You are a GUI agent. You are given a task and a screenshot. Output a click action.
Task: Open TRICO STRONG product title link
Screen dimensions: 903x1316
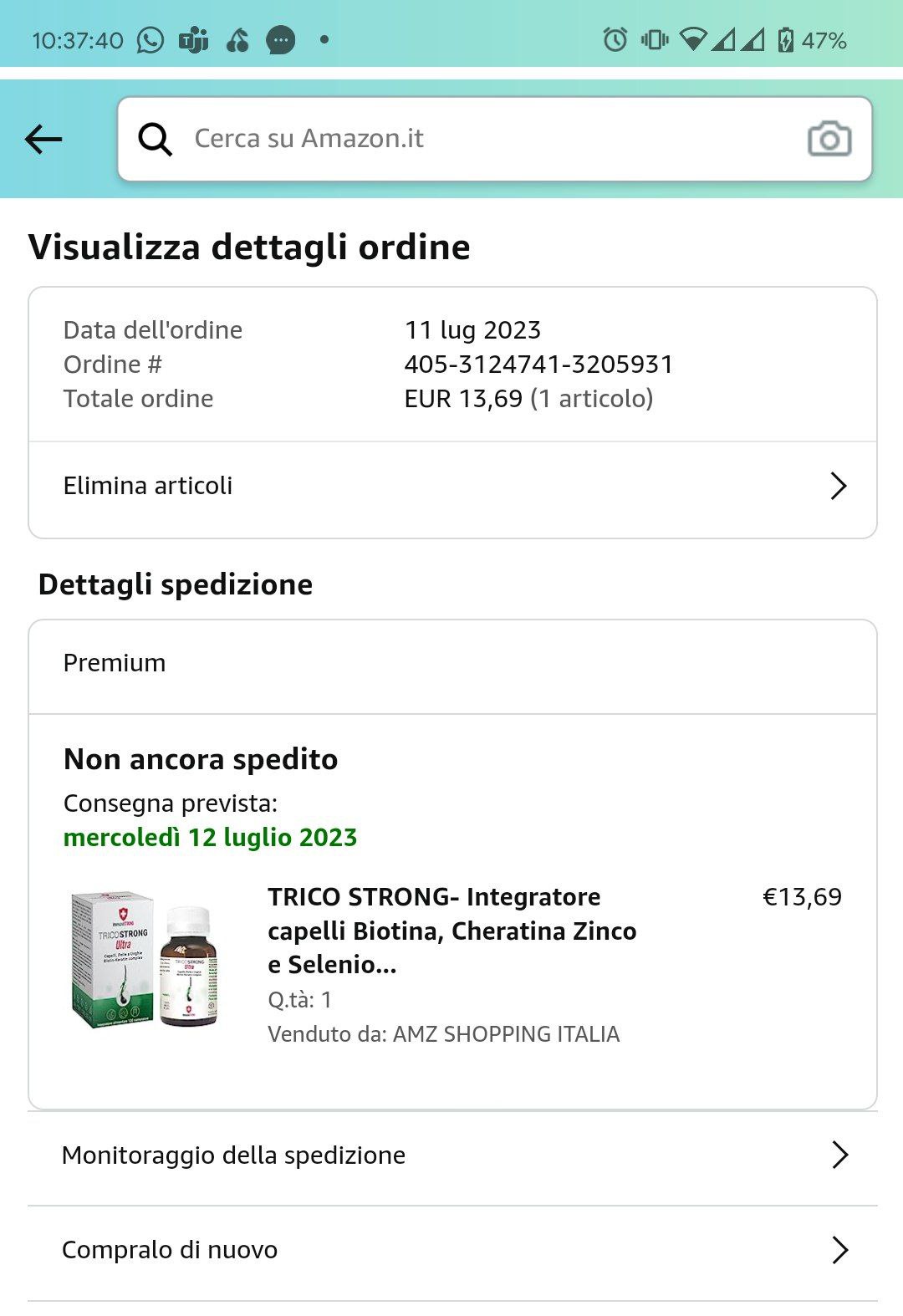point(451,931)
